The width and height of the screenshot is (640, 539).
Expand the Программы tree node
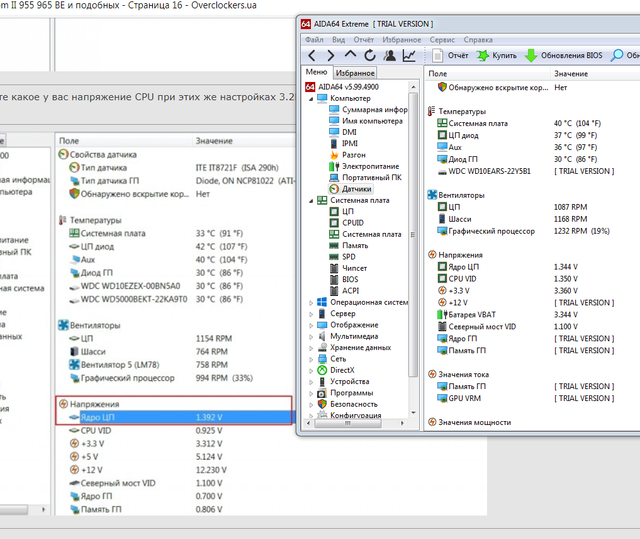pos(311,394)
